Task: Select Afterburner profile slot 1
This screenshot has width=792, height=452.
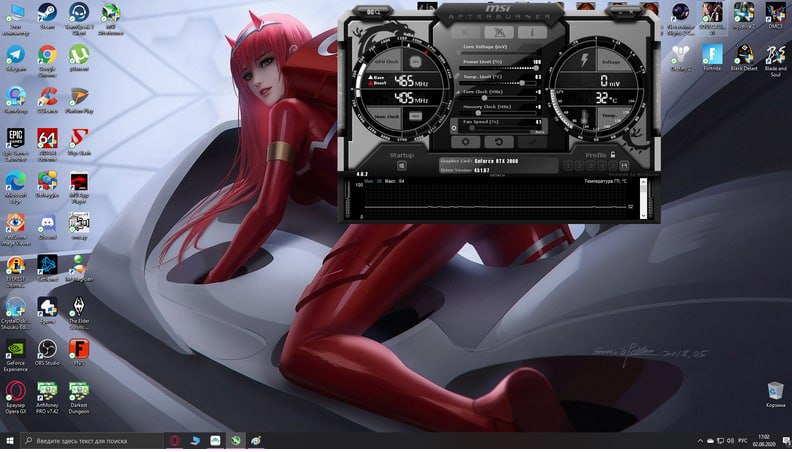Action: (568, 166)
